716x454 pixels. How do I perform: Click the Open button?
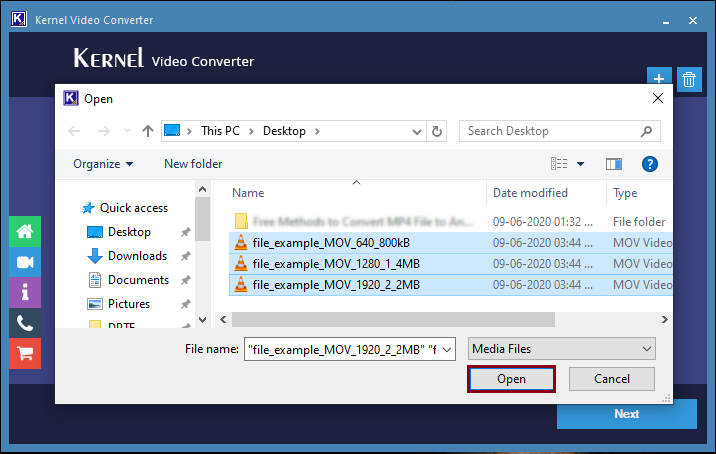pos(511,379)
